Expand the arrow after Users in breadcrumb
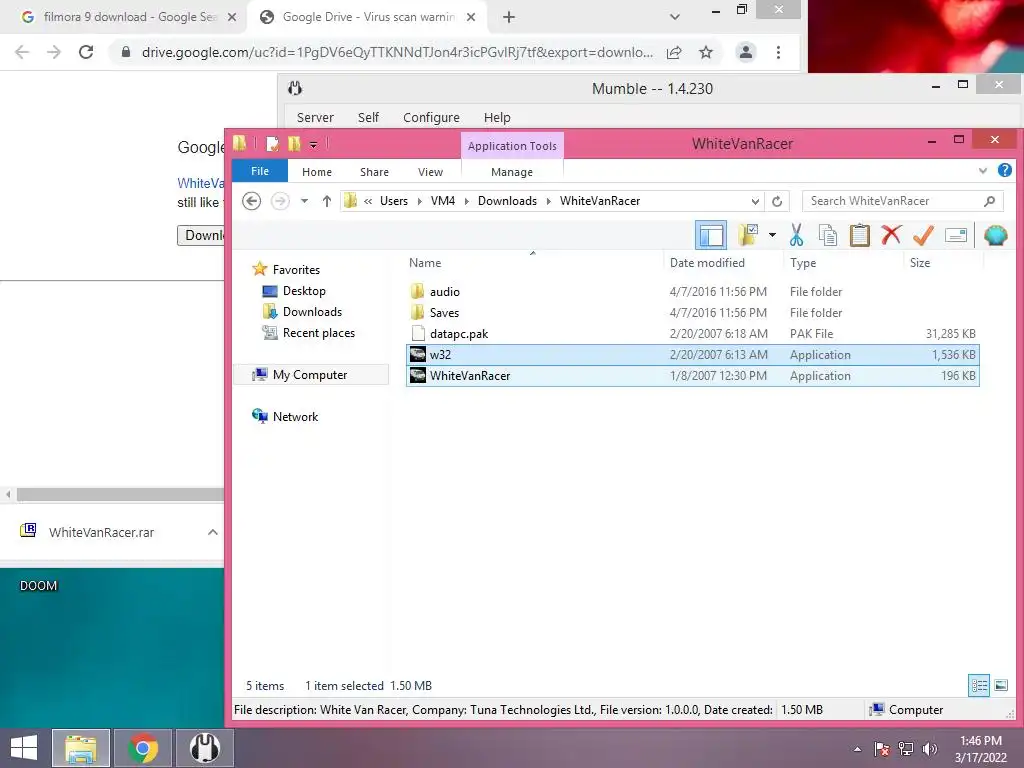Image resolution: width=1024 pixels, height=768 pixels. [x=419, y=201]
